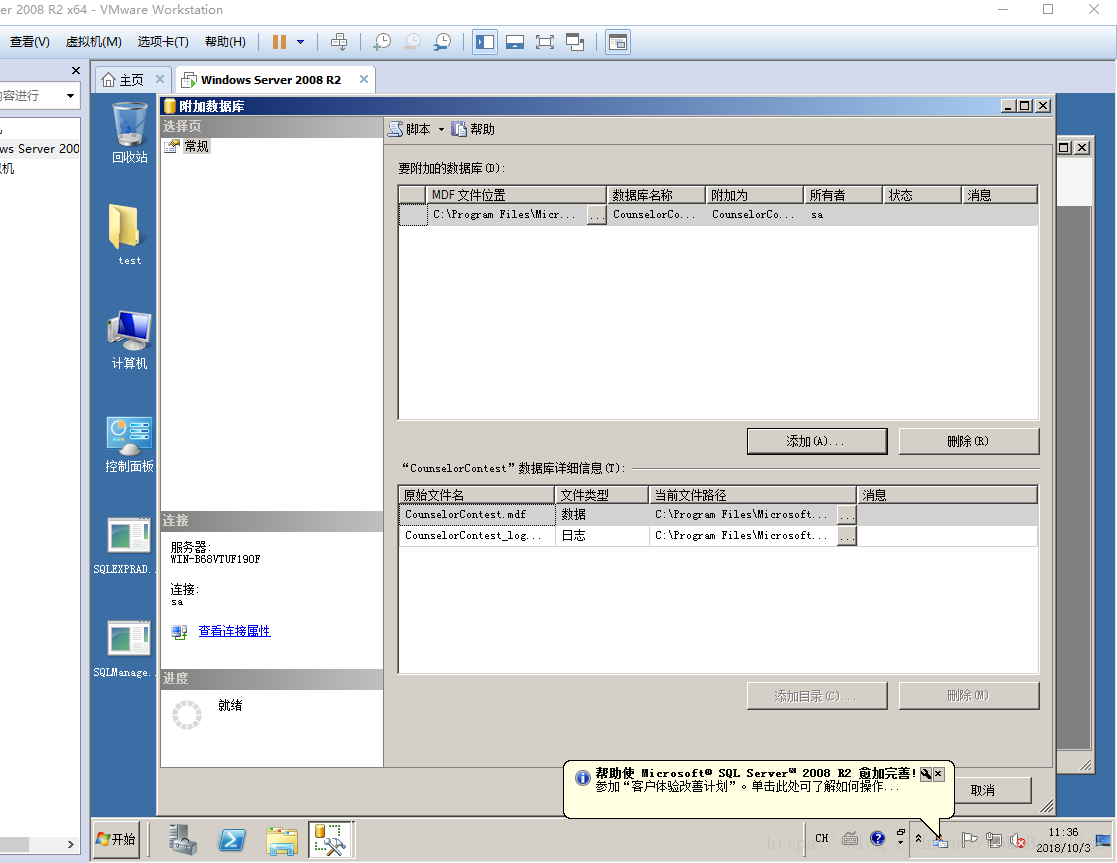
Task: Click the SQL Management Studio taskbar icon
Action: (330, 839)
